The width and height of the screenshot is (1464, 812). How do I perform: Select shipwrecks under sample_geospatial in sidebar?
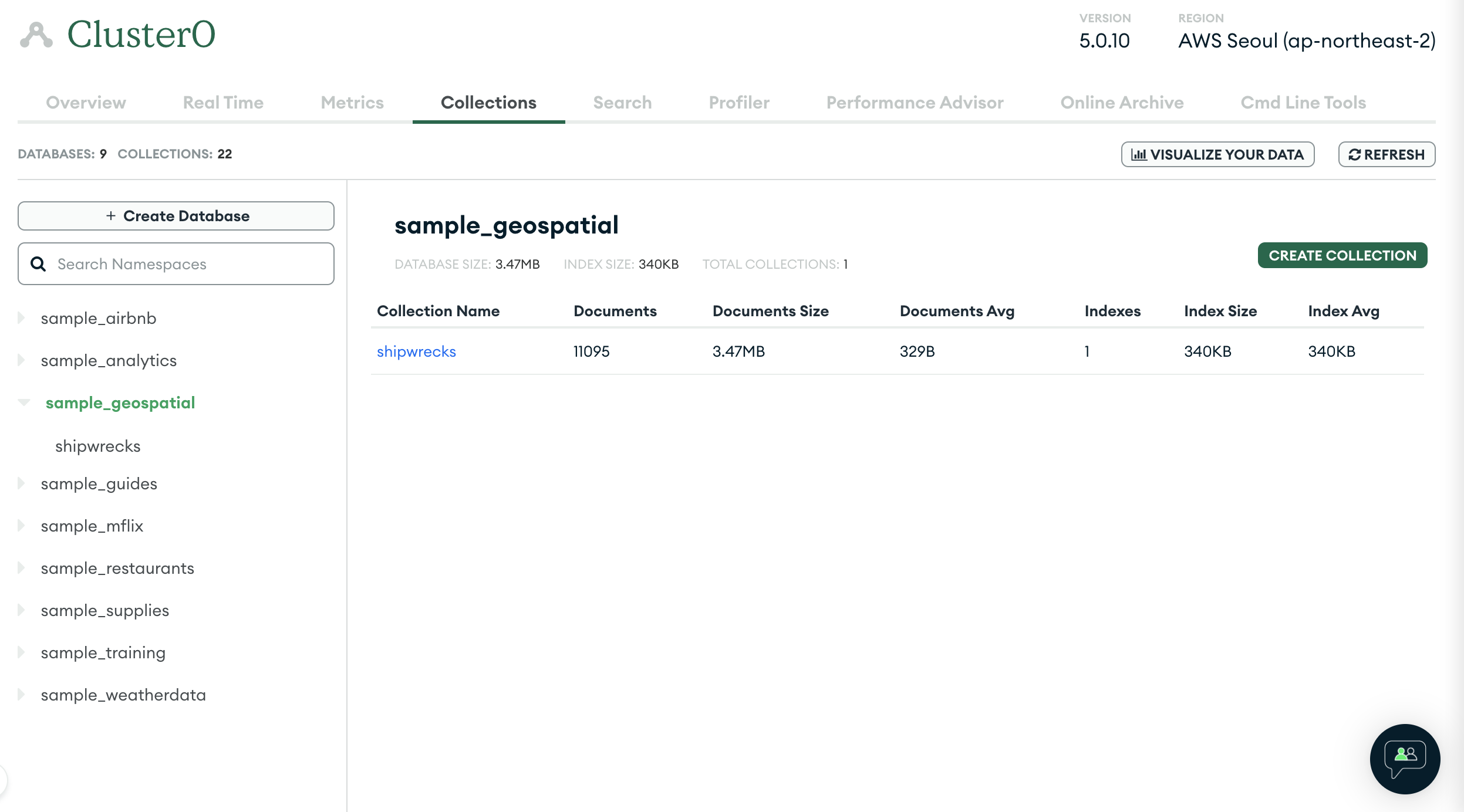[x=98, y=446]
